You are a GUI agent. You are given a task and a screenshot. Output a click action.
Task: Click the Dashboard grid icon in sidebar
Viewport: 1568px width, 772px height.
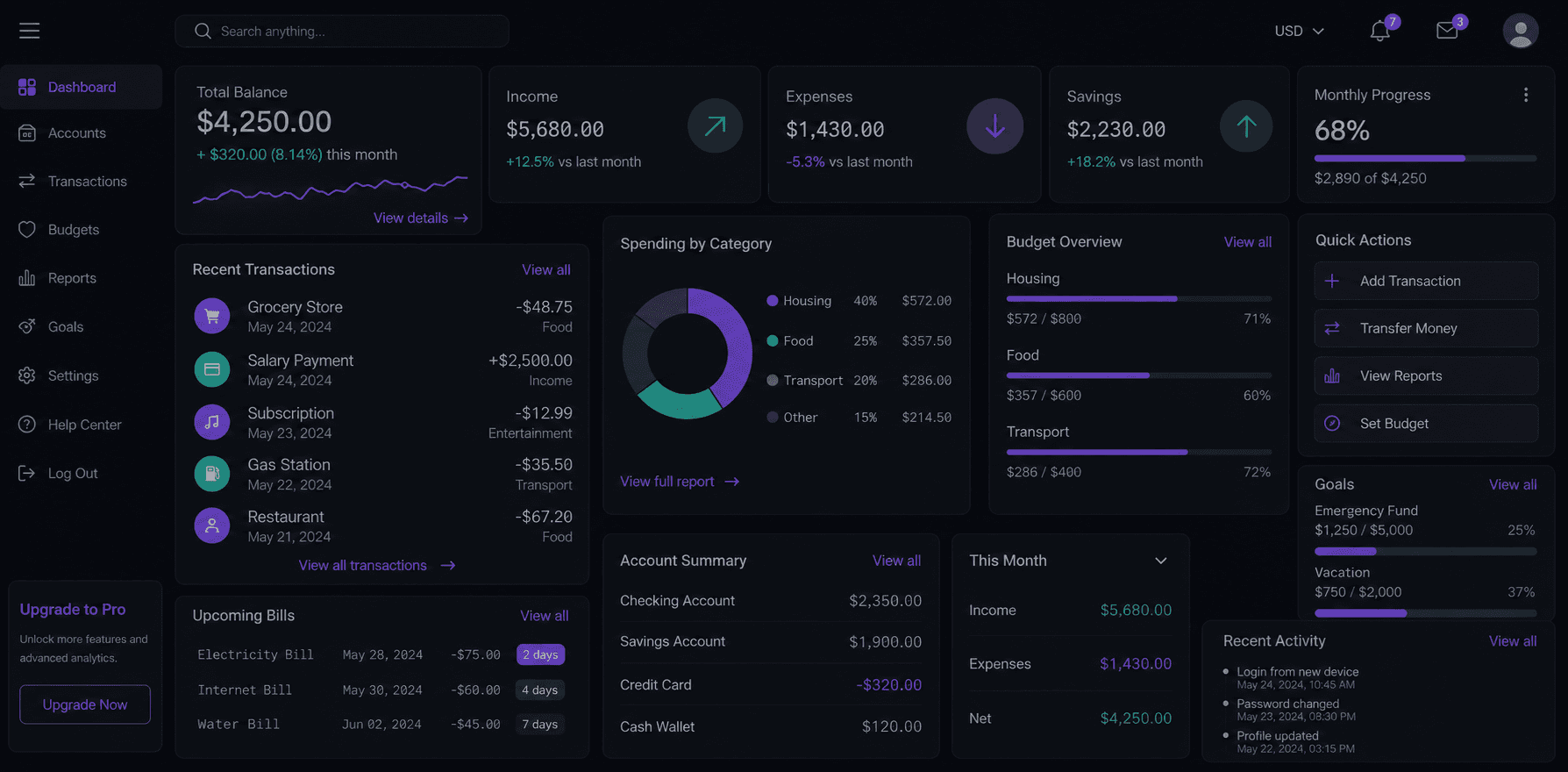coord(27,87)
